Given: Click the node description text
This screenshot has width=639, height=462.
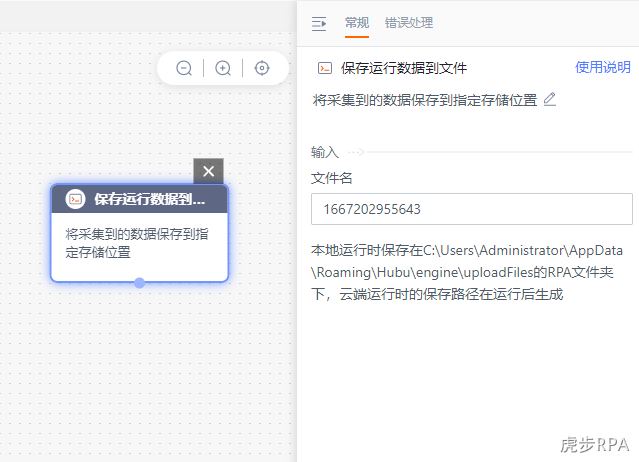Looking at the screenshot, I should click(x=137, y=243).
